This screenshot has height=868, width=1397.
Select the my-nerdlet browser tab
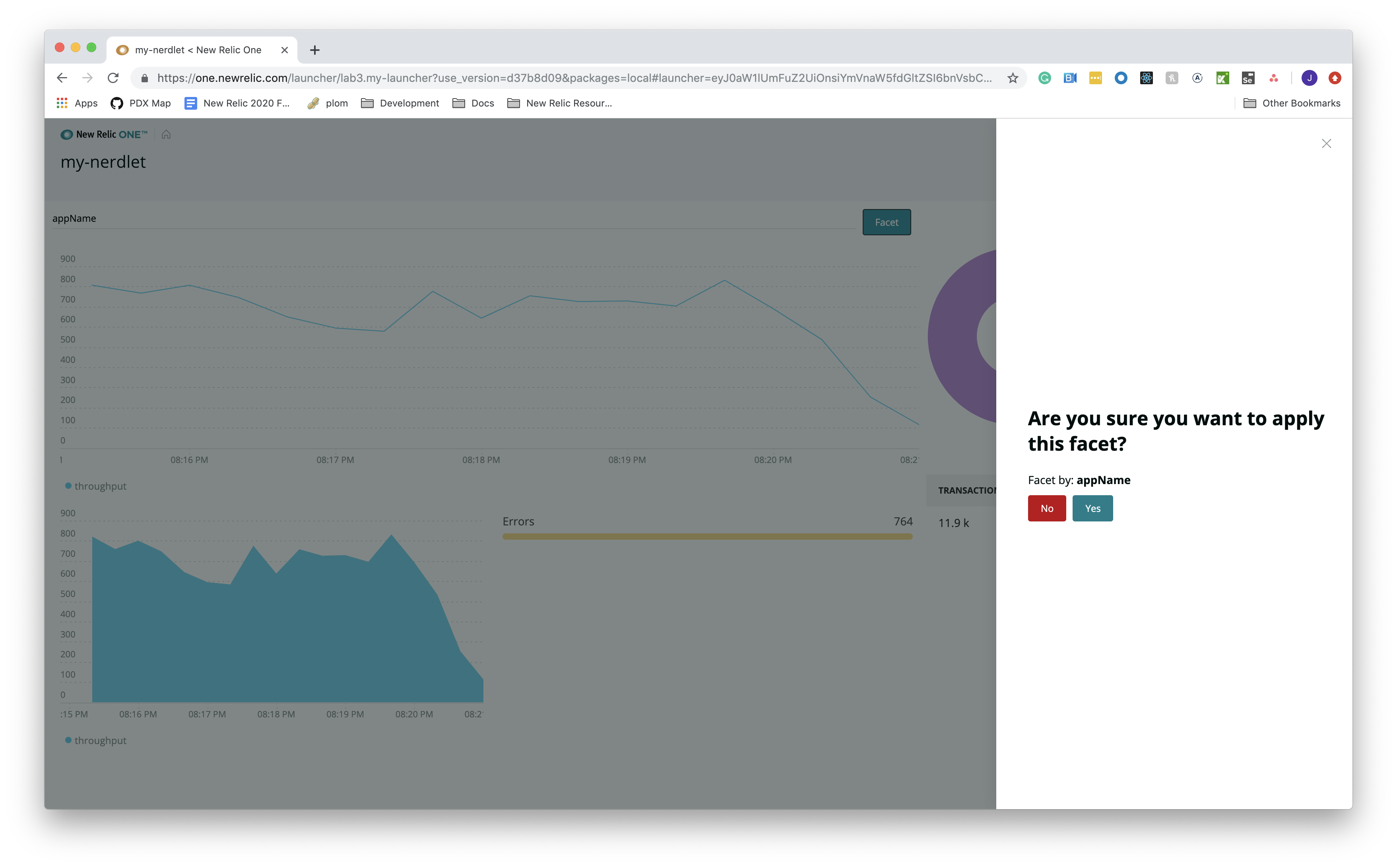(x=198, y=50)
